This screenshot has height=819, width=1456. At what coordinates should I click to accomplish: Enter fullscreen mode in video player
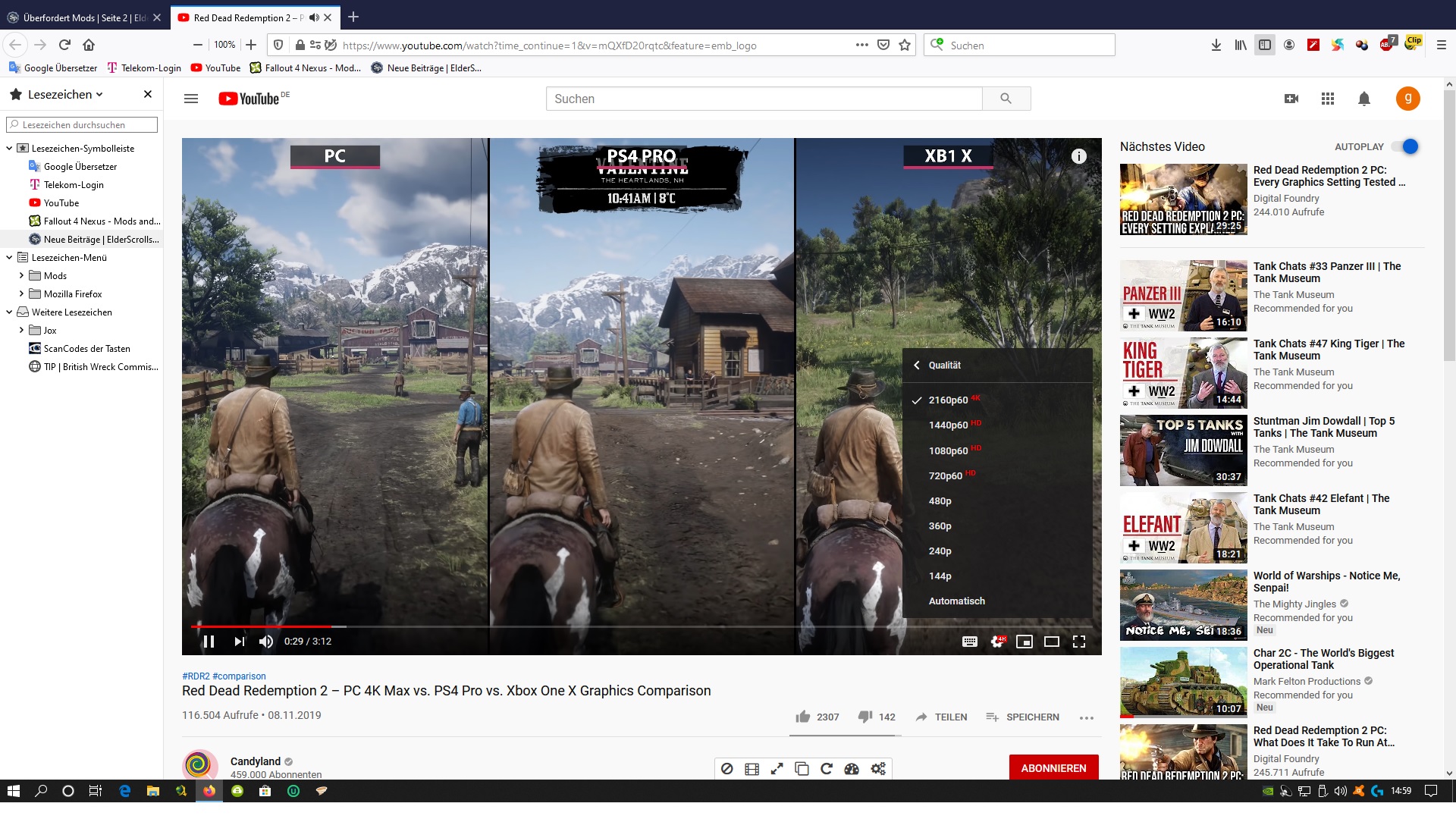pos(1079,642)
